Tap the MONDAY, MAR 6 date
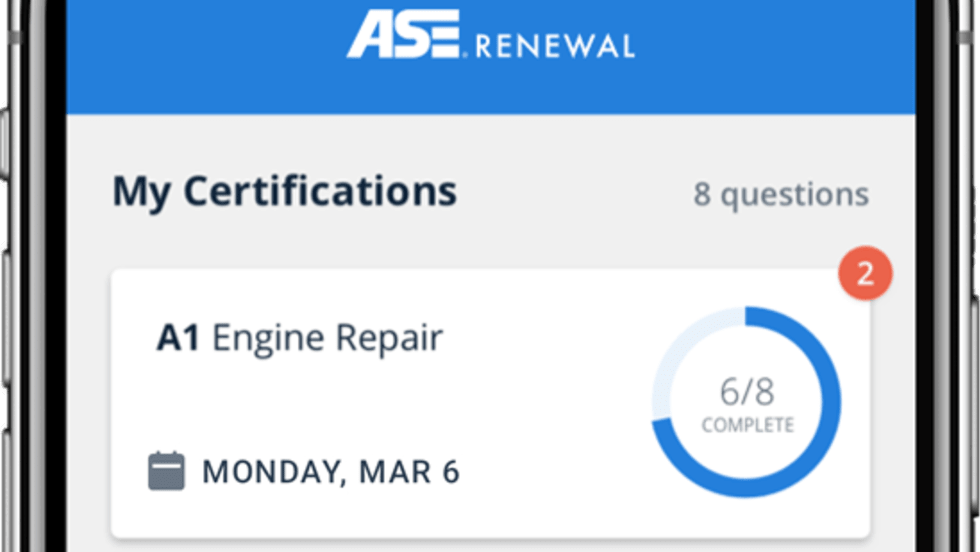This screenshot has width=980, height=552. point(331,471)
